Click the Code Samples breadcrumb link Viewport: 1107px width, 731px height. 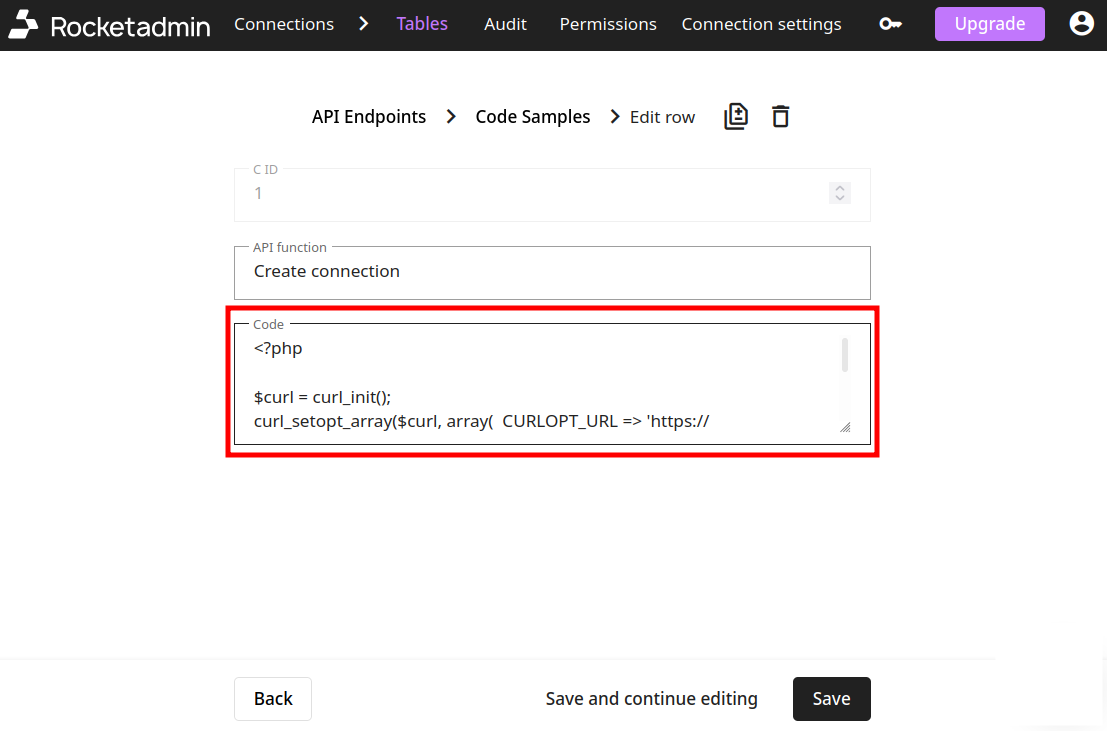[x=532, y=116]
